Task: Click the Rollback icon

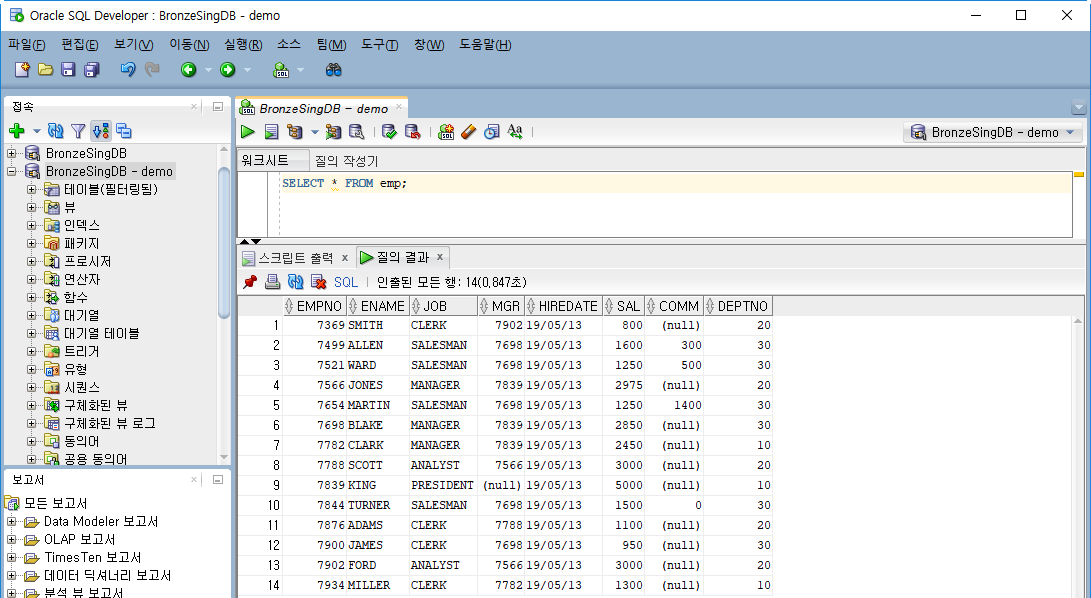Action: [413, 132]
